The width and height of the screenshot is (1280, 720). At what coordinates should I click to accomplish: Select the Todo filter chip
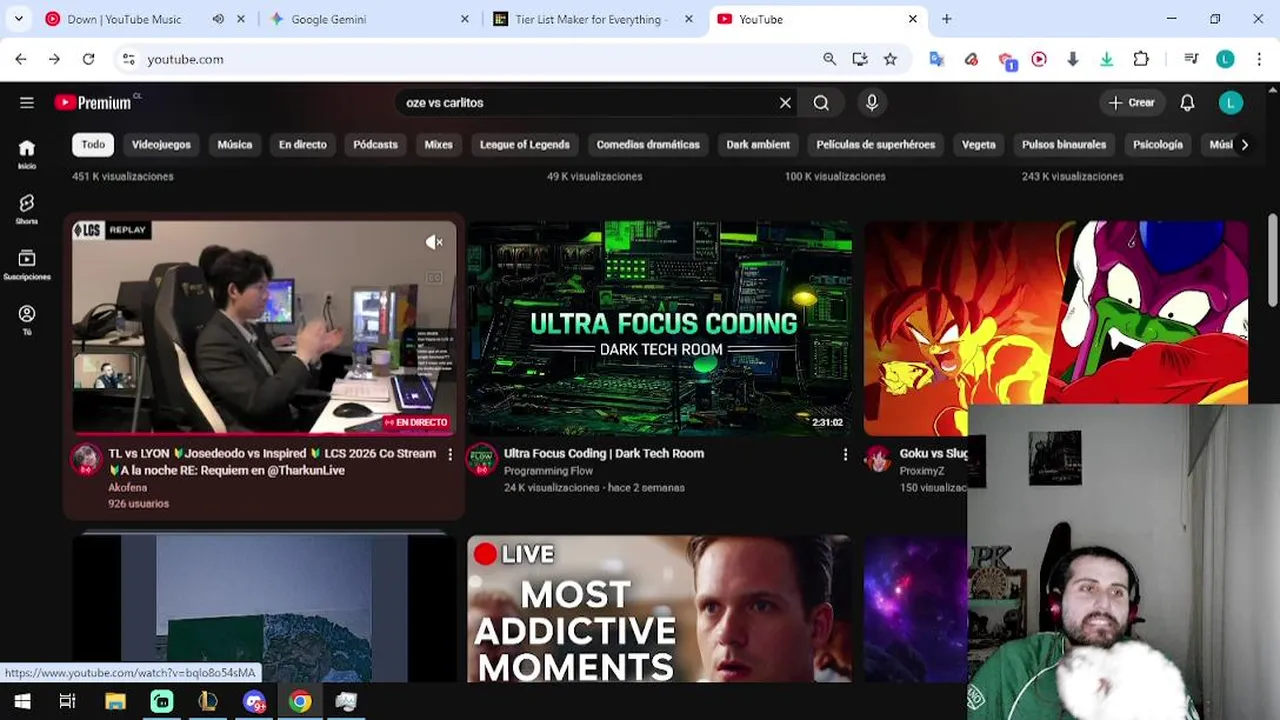click(x=93, y=144)
